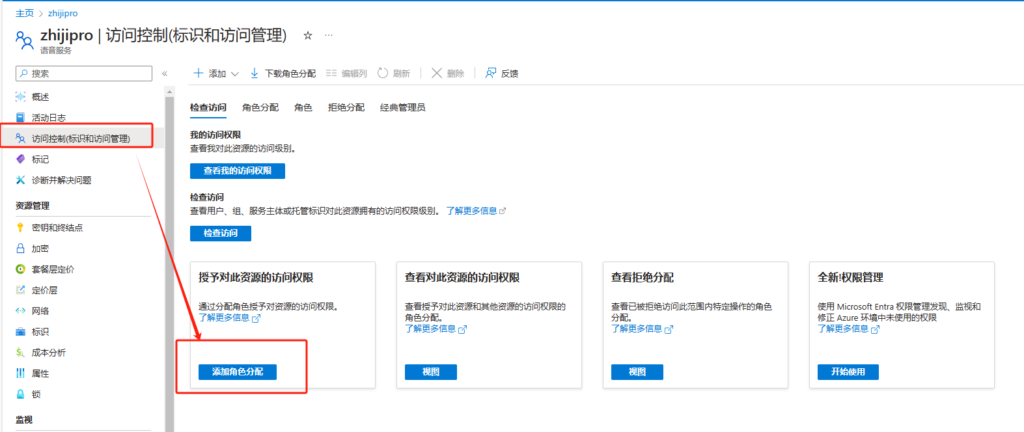Image resolution: width=1024 pixels, height=432 pixels.
Task: Focus the 搜索 input field
Action: point(84,74)
